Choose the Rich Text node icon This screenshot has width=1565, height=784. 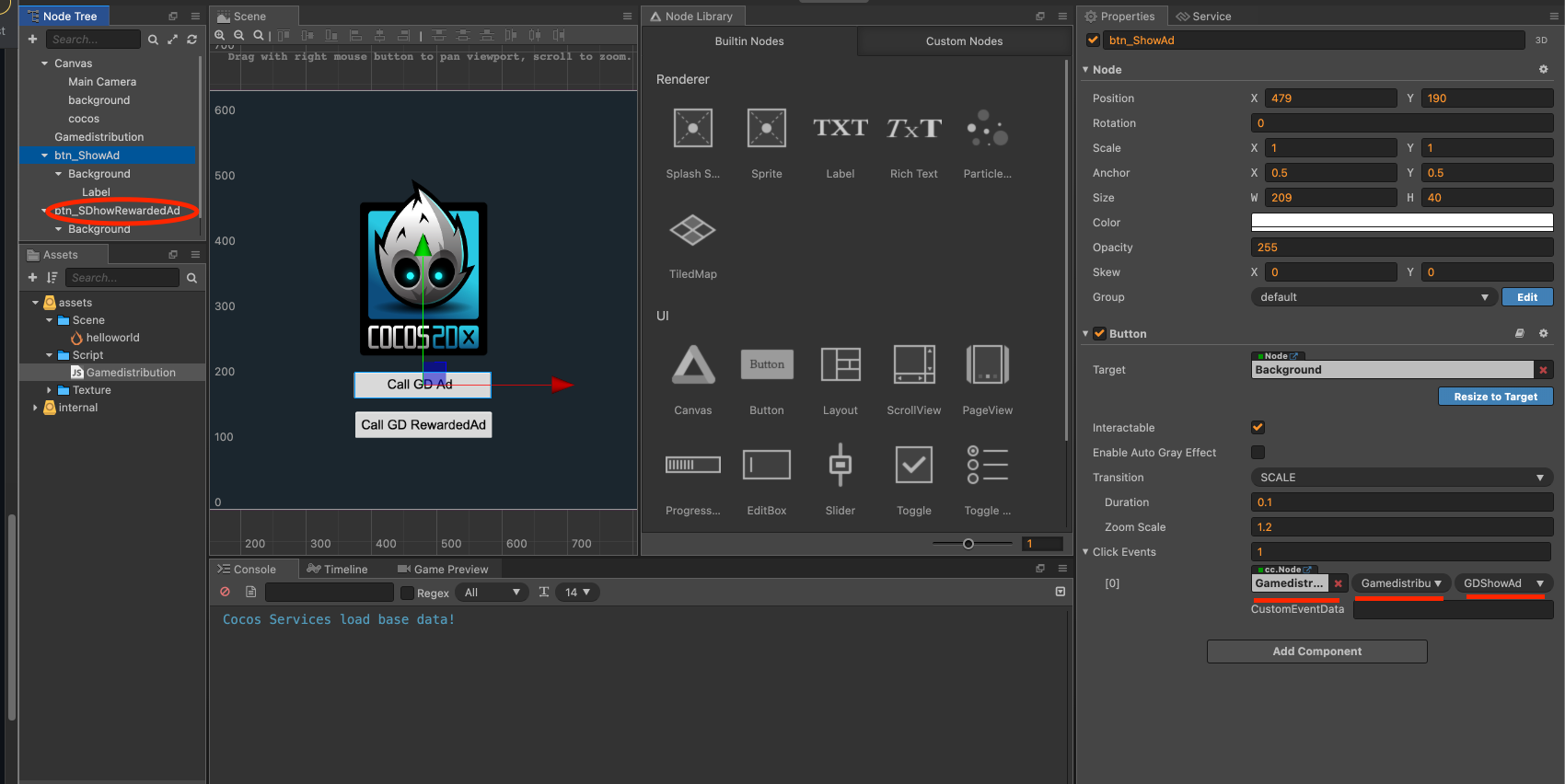point(913,129)
